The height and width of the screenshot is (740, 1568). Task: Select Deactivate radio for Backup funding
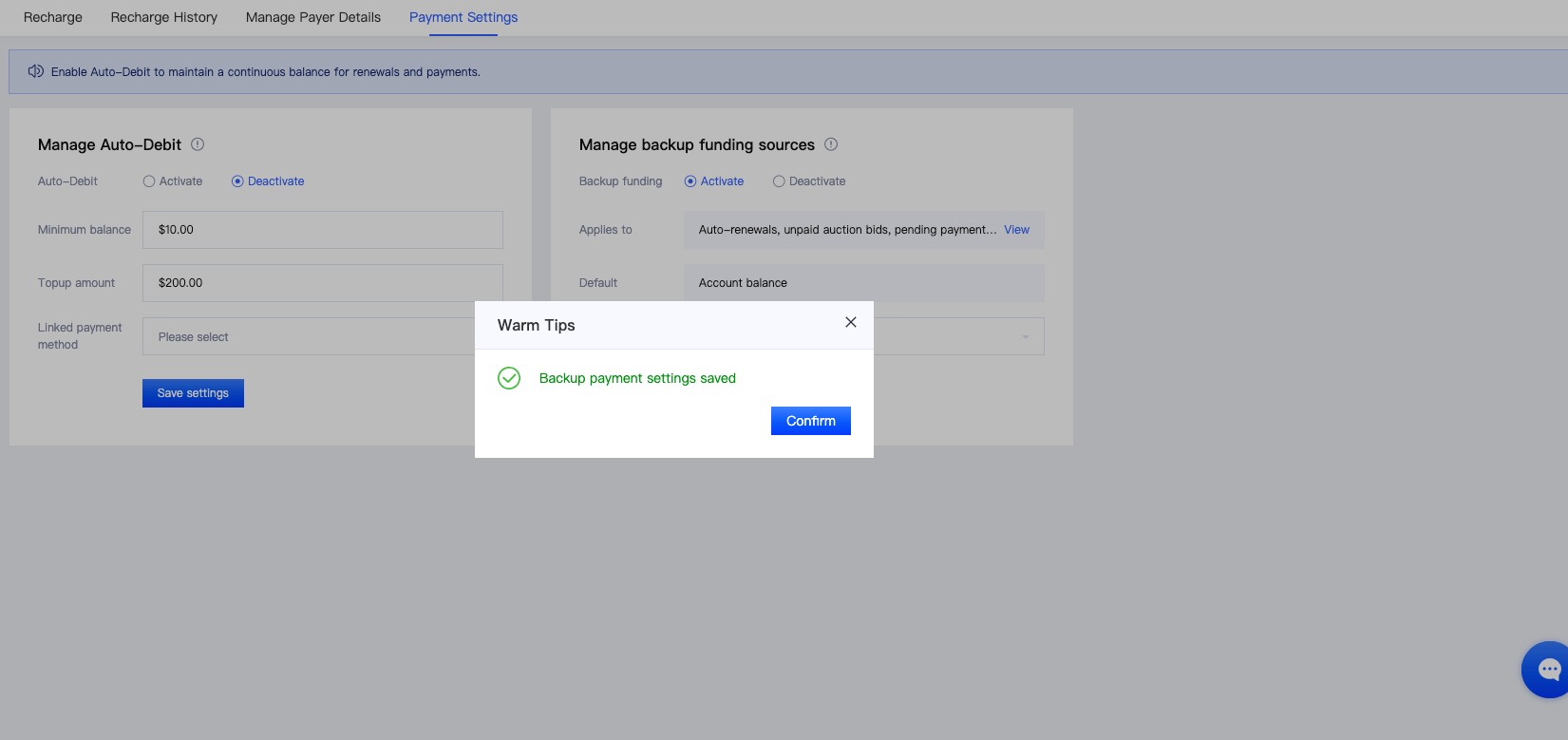(779, 181)
